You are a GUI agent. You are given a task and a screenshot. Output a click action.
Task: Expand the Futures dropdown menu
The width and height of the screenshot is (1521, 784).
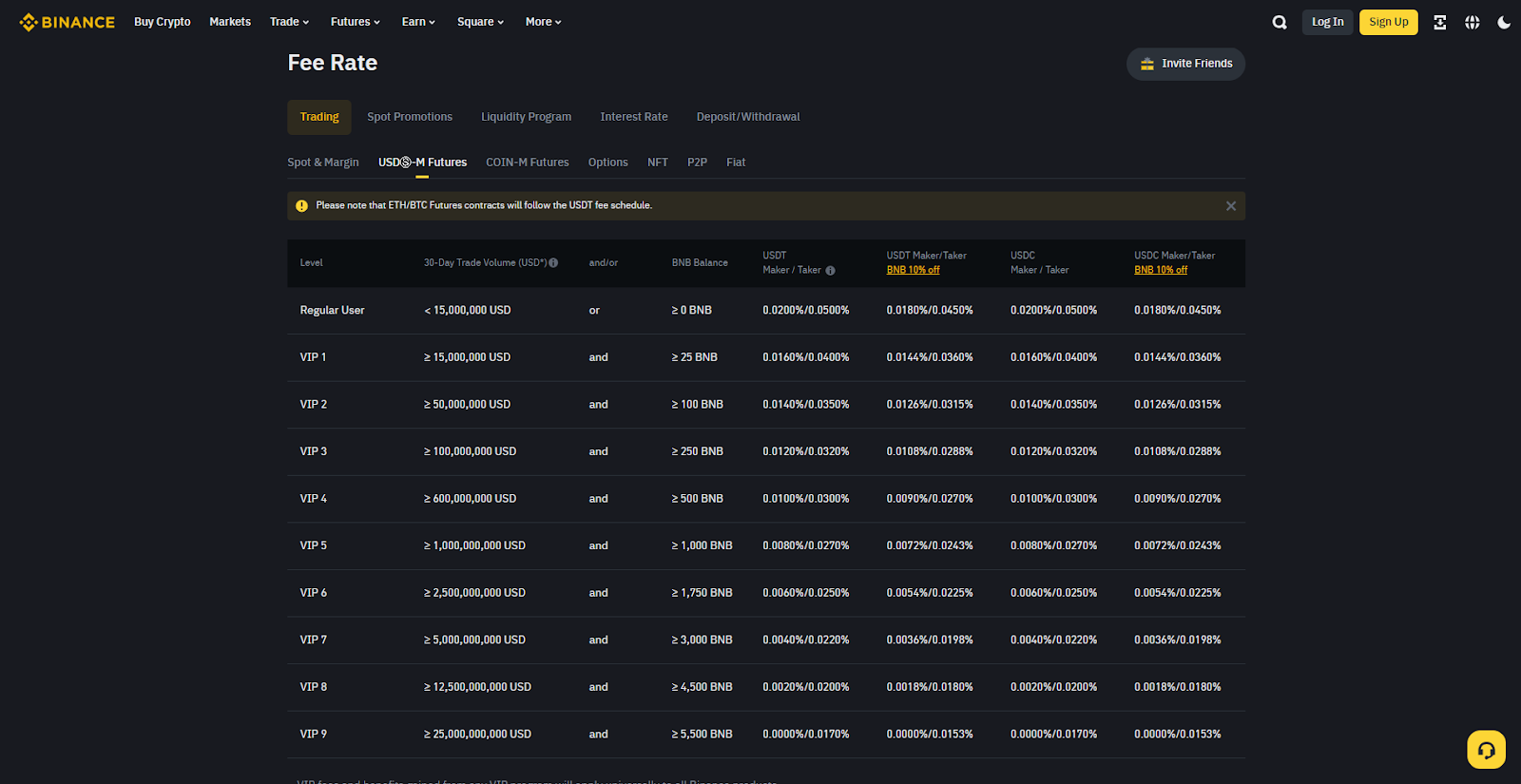pyautogui.click(x=356, y=22)
